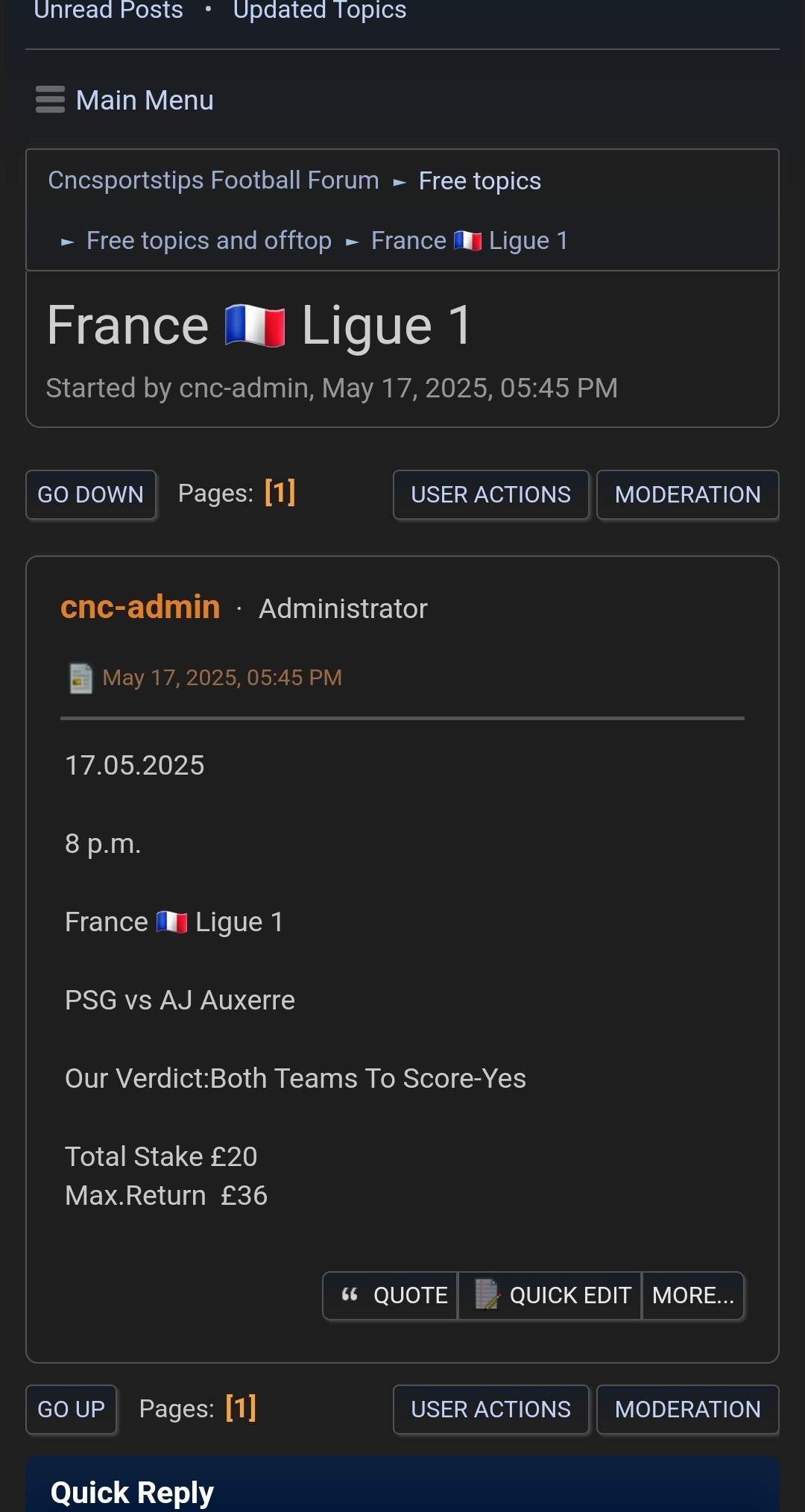Open Cncsportstips Football Forum breadcrumb

213,180
